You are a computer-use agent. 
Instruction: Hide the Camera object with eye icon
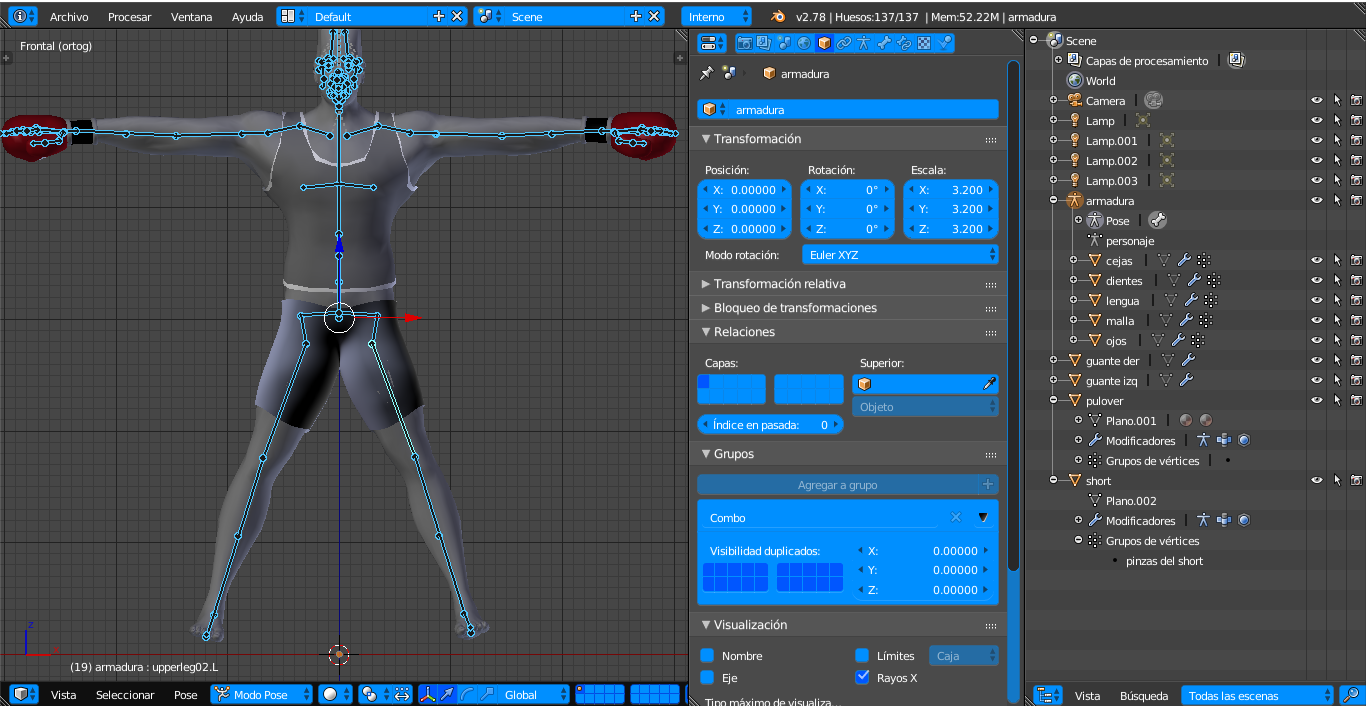pos(1317,100)
